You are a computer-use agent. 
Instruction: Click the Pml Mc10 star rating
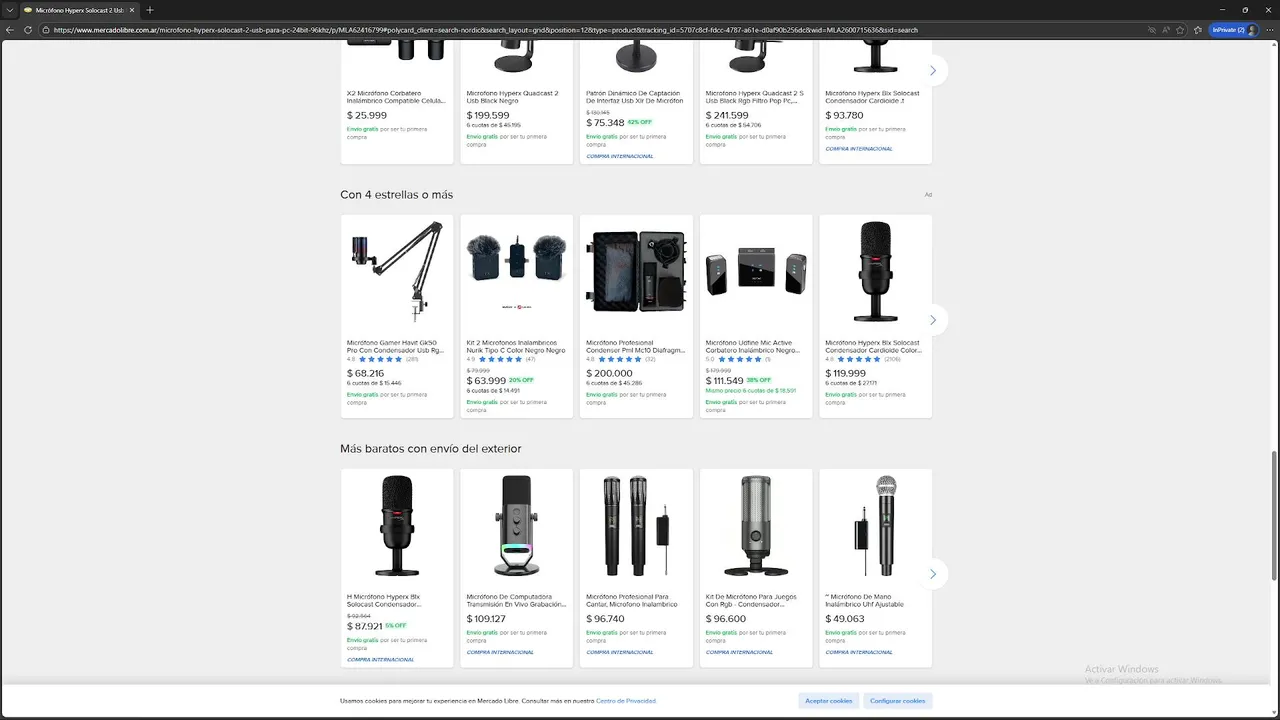(x=620, y=359)
